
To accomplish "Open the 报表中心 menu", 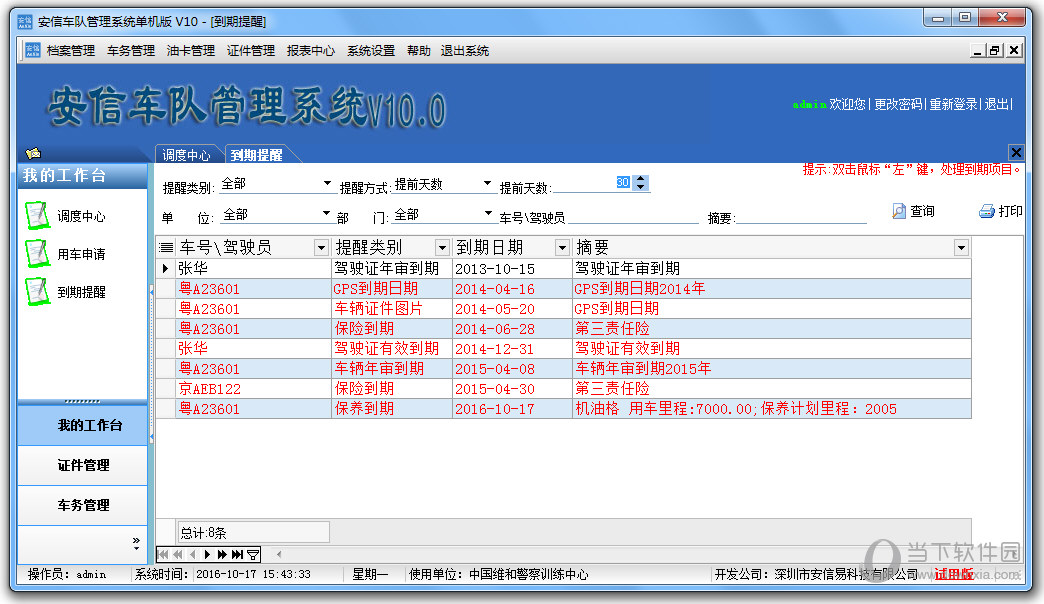I will tap(310, 50).
